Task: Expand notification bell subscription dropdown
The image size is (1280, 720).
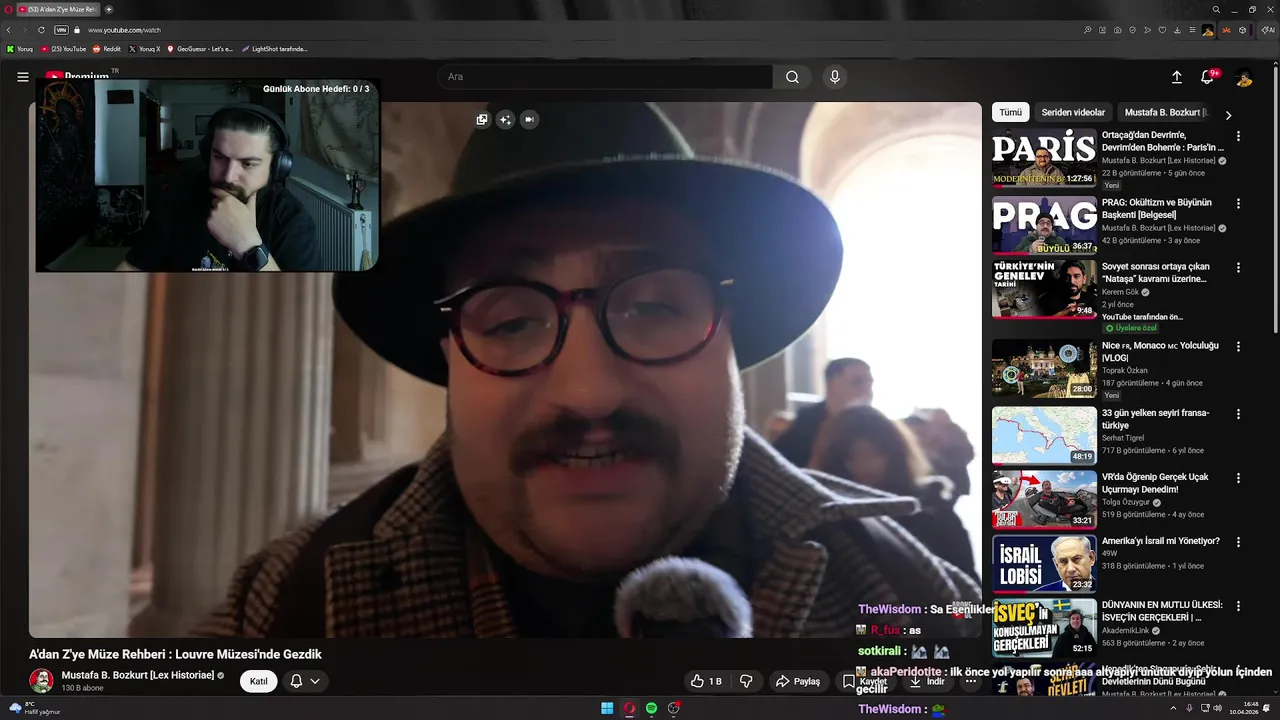Action: [315, 681]
